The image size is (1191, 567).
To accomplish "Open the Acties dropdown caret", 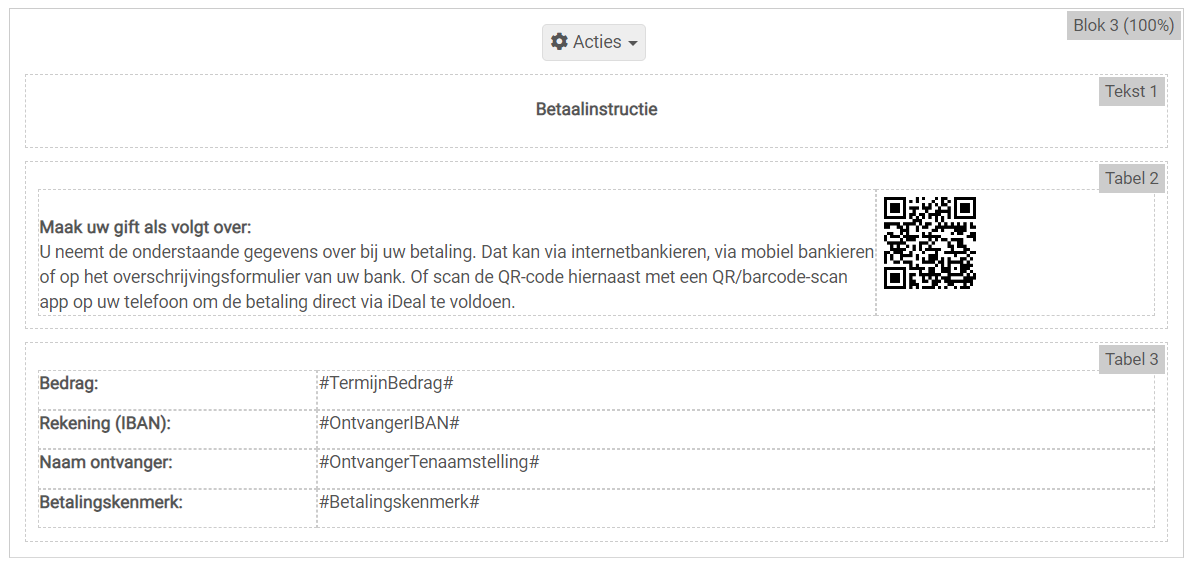I will [x=633, y=44].
